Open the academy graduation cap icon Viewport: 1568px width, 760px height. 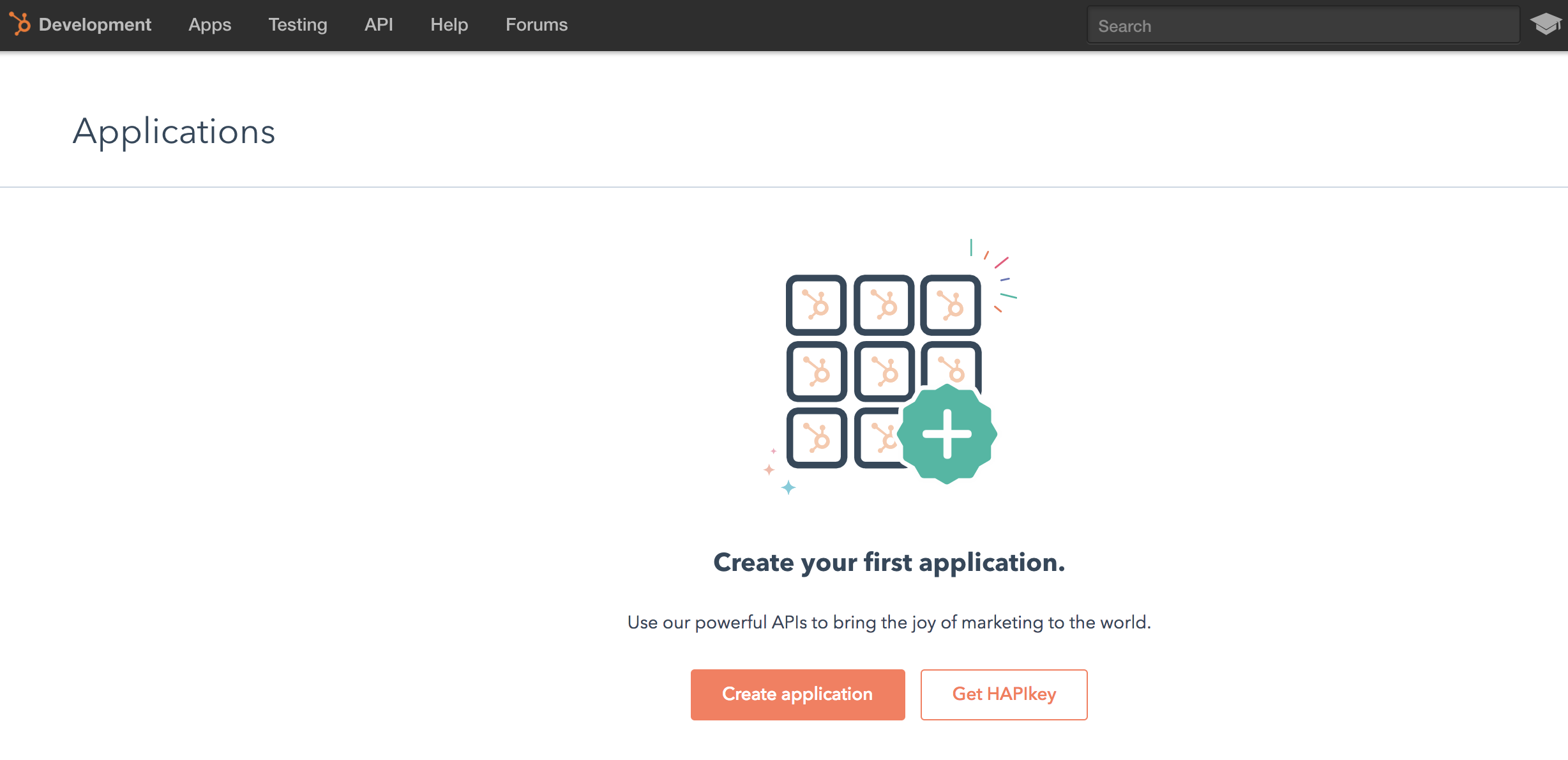pyautogui.click(x=1545, y=25)
